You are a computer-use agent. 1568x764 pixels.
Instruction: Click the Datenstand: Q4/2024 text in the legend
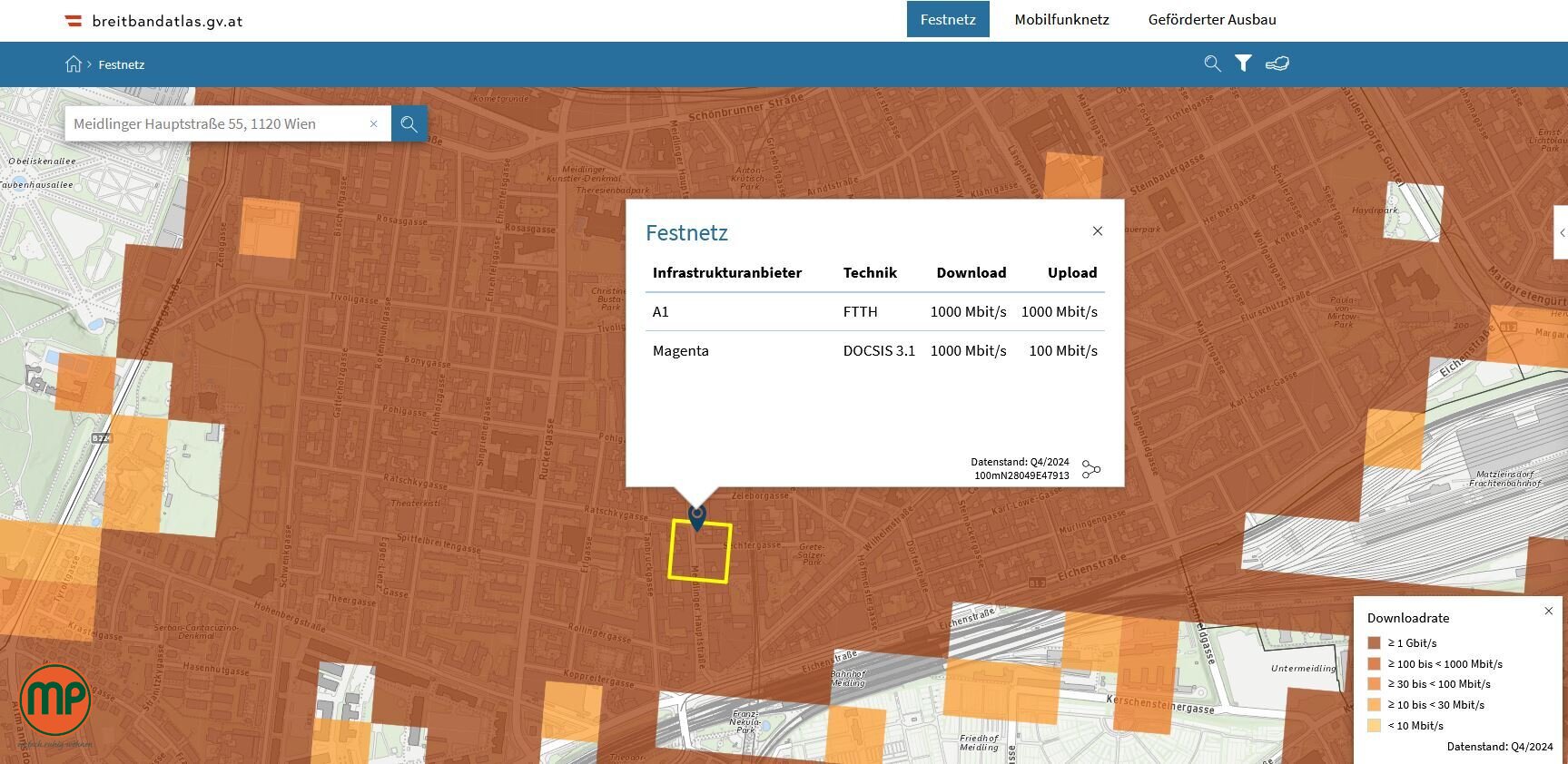coord(1500,747)
